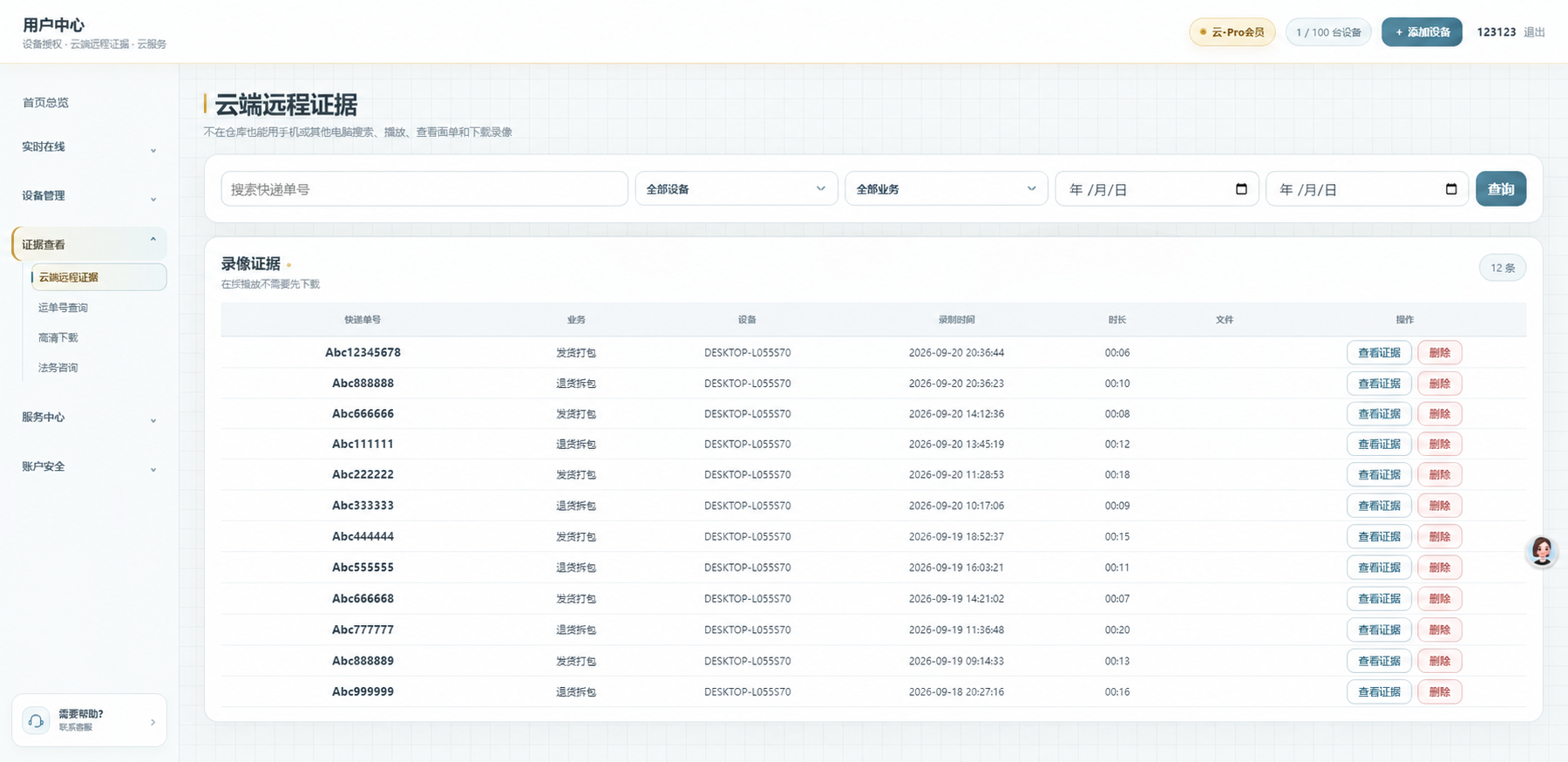This screenshot has width=1568, height=762.
Task: Open the 全部业务 dropdown filter
Action: [x=946, y=189]
